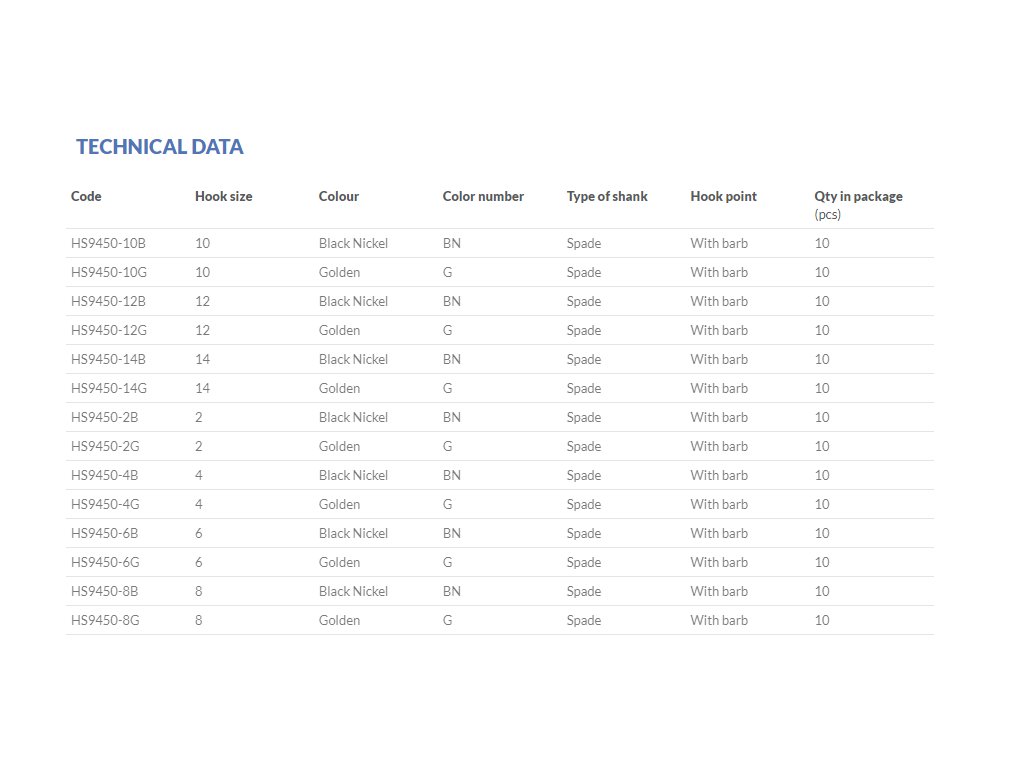Click the Color number column header
This screenshot has height=768, width=1024.
tap(483, 197)
